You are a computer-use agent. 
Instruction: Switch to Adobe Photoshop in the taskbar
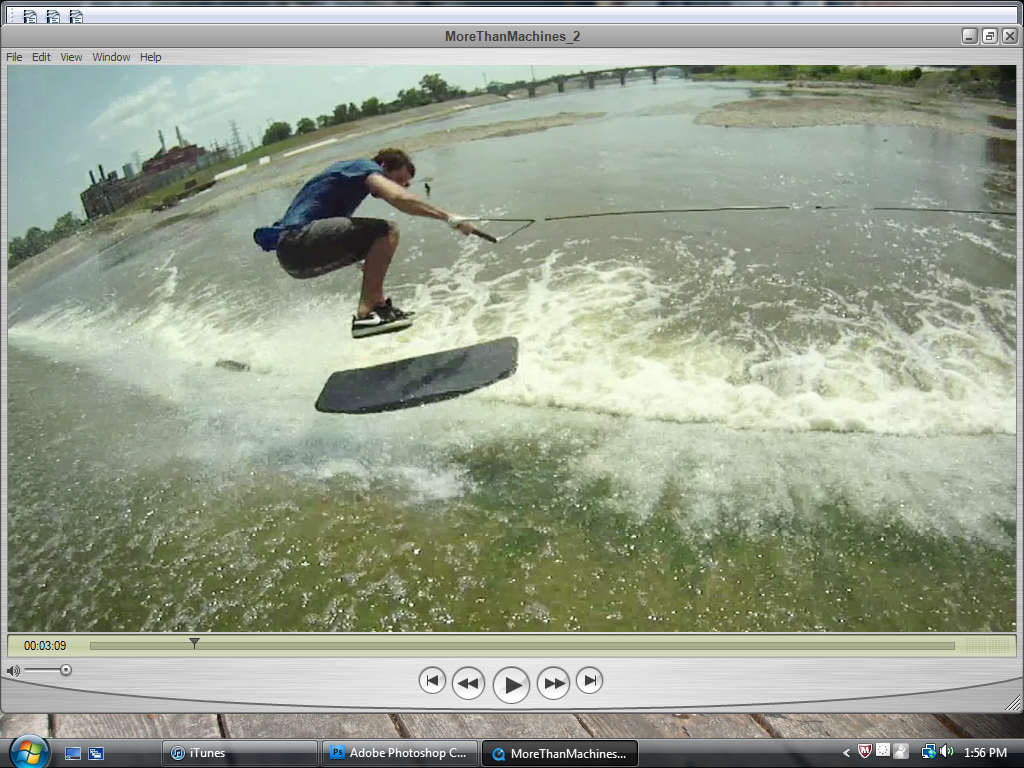[400, 753]
